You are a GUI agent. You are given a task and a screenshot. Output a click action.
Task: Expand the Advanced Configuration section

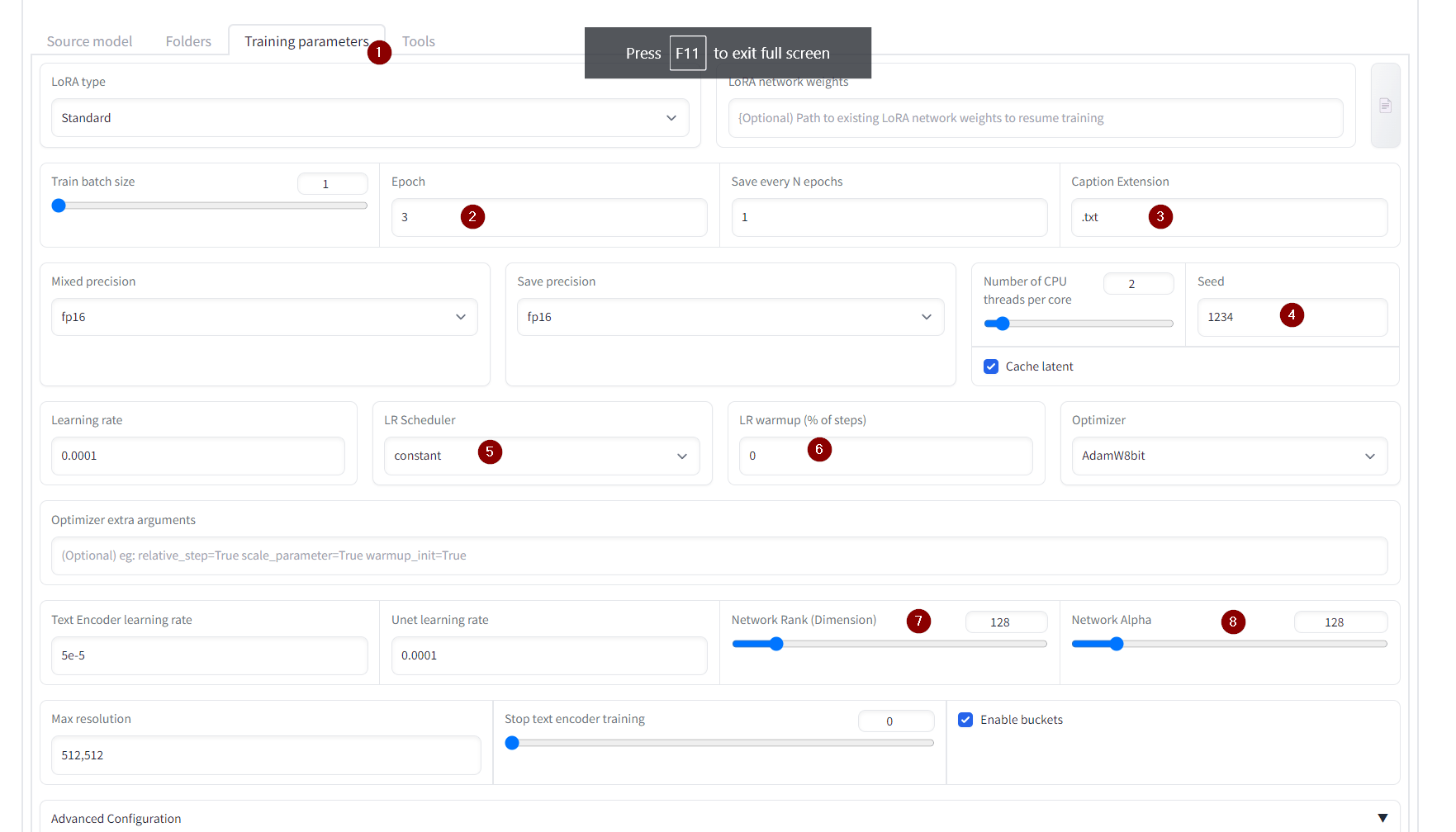pyautogui.click(x=719, y=818)
